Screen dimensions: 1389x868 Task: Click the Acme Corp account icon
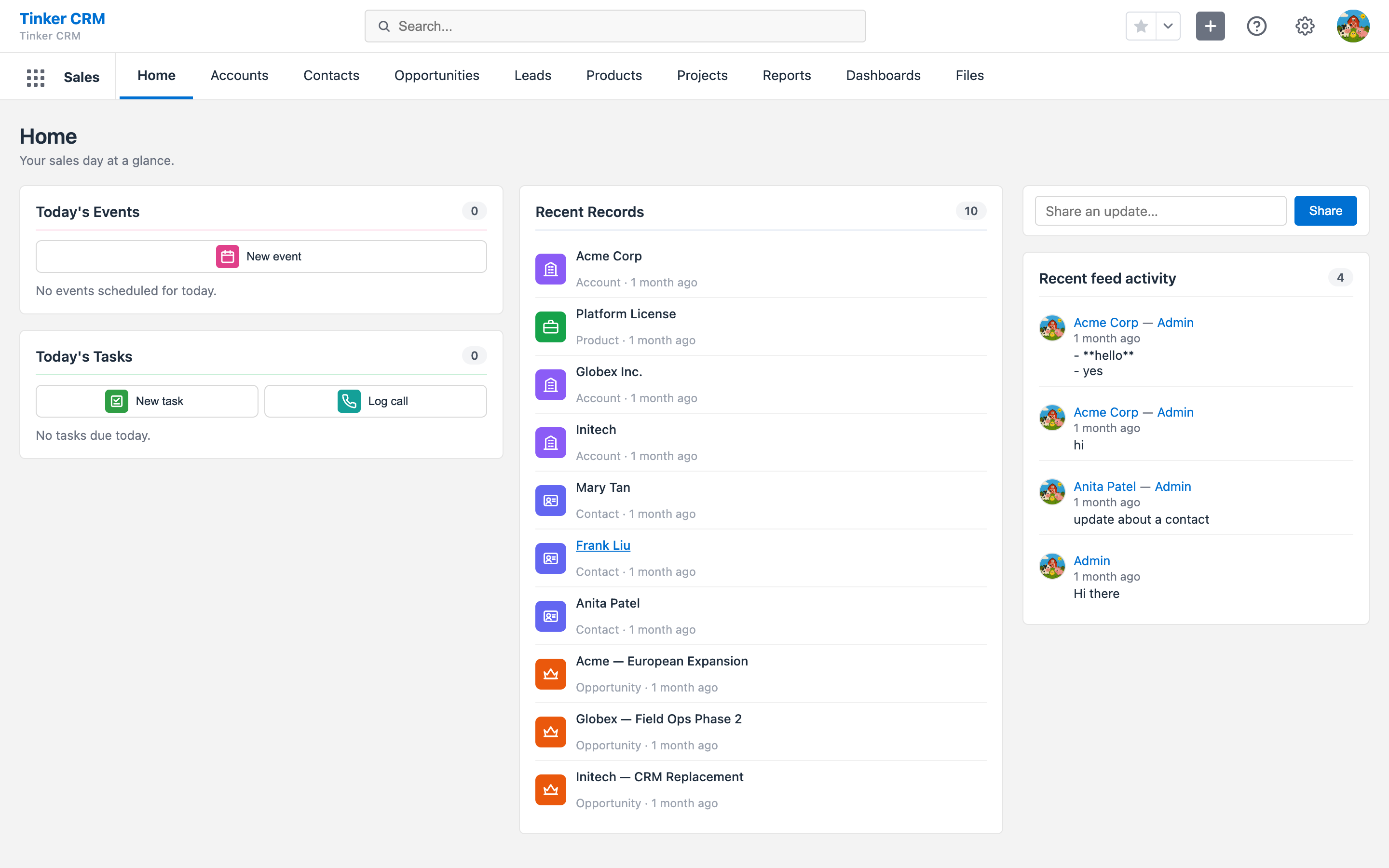pyautogui.click(x=550, y=269)
